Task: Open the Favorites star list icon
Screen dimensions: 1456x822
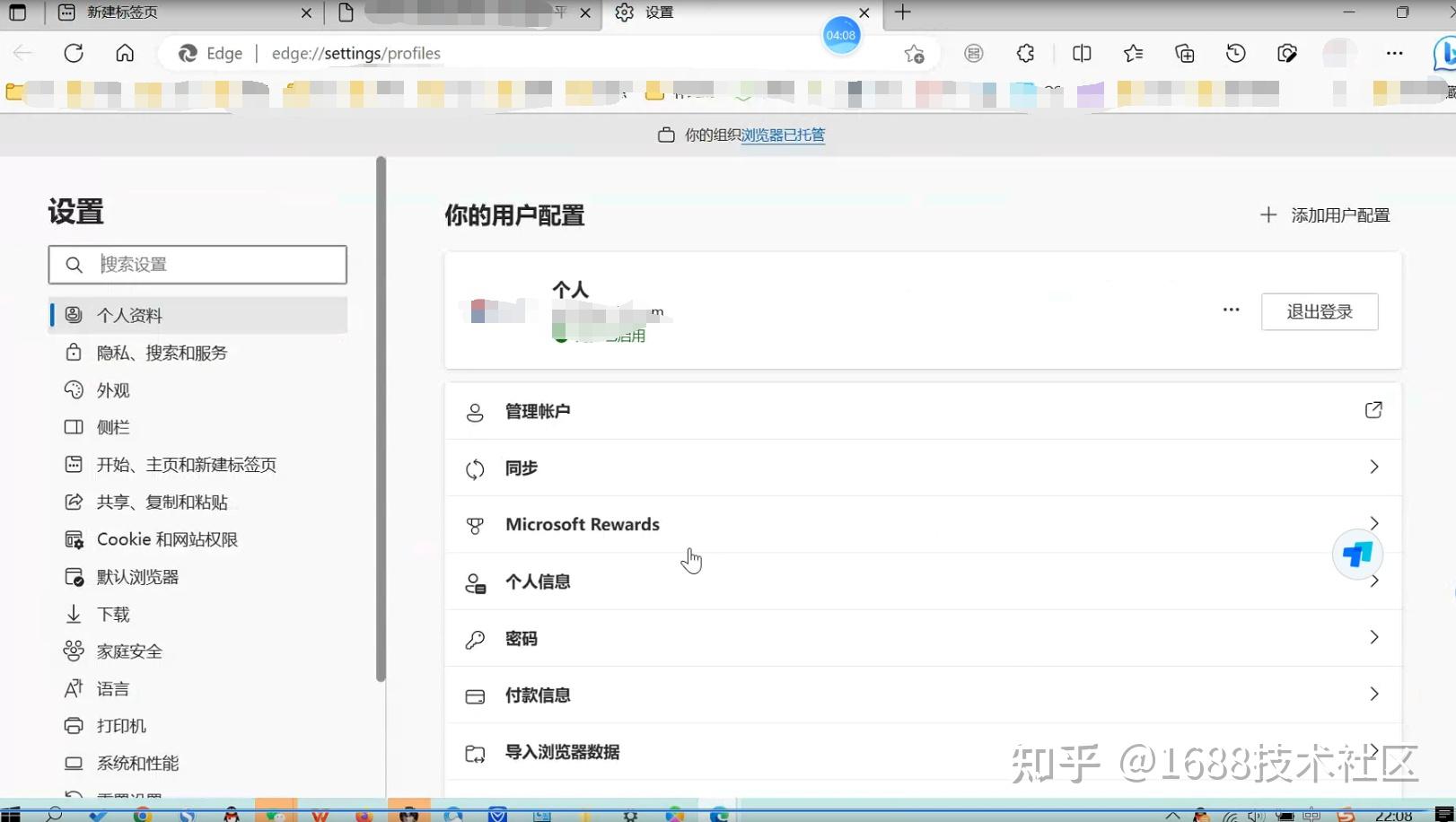Action: tap(1132, 53)
